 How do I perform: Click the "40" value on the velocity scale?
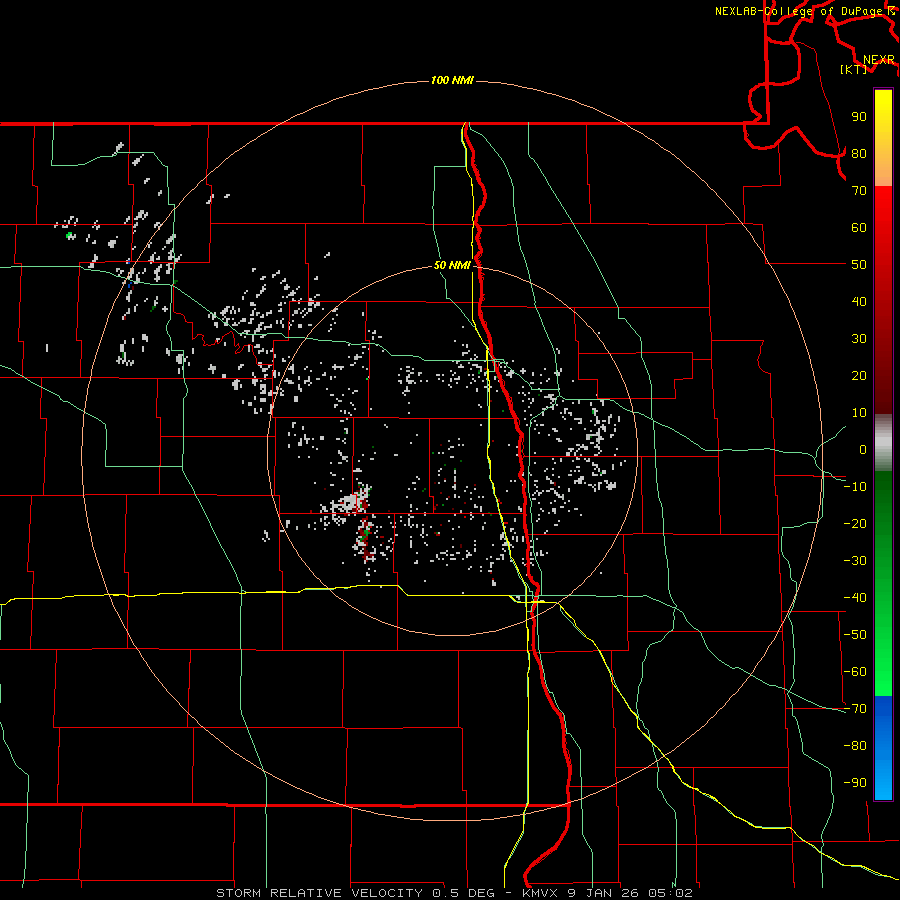click(859, 302)
